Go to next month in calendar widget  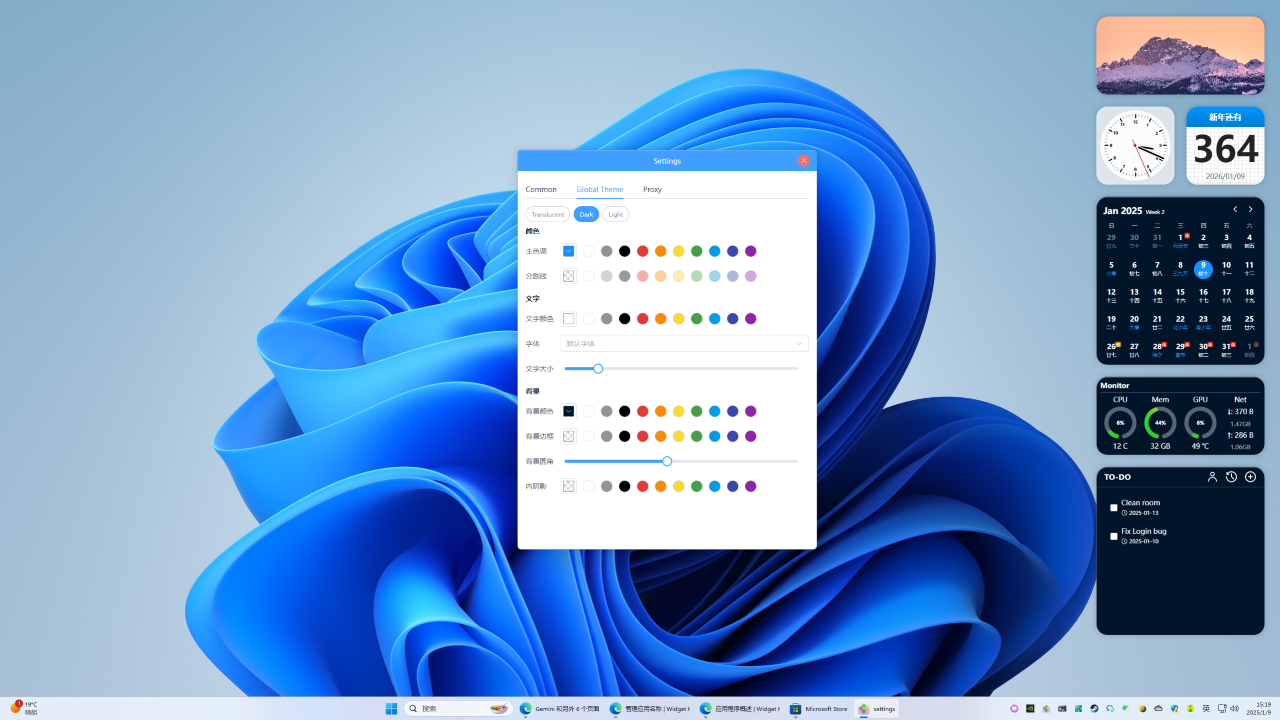click(x=1250, y=210)
